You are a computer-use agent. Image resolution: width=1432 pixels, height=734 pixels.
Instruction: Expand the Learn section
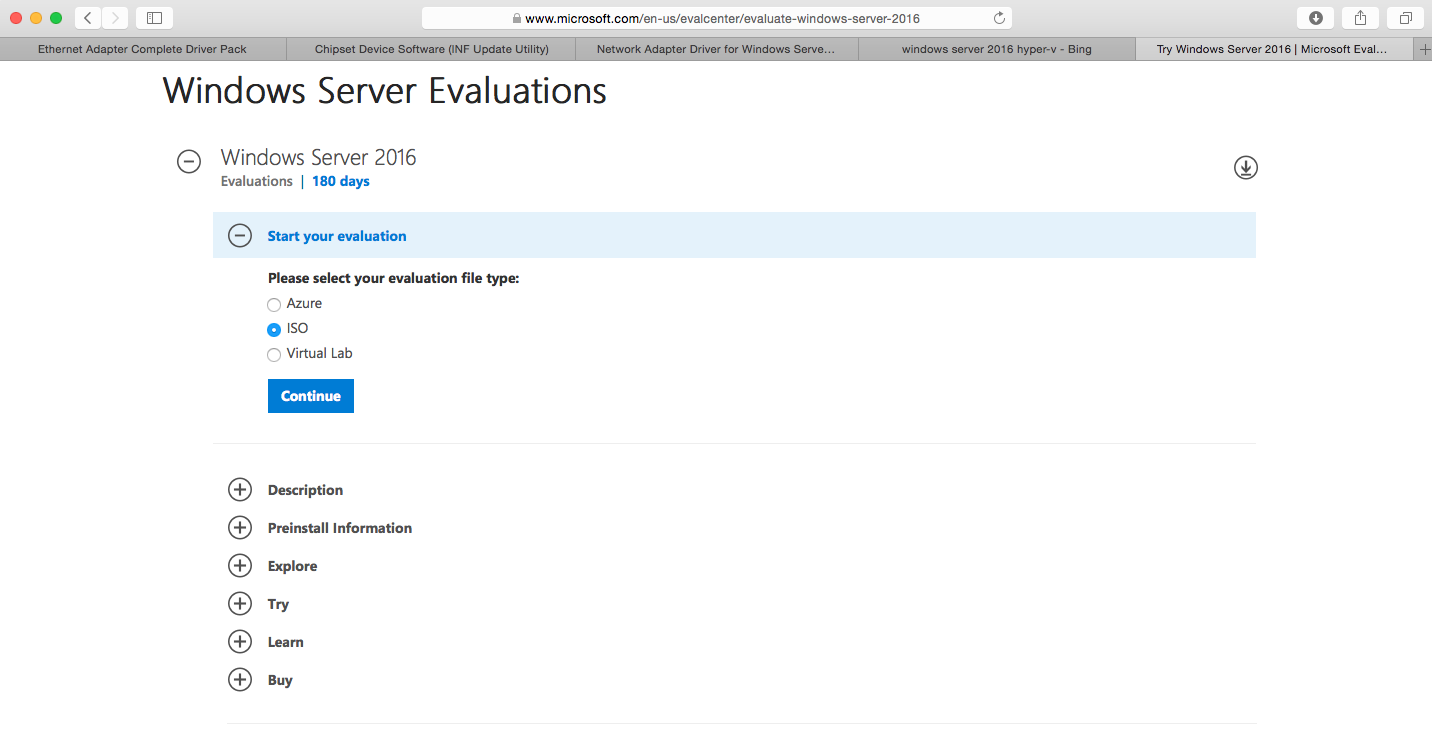[240, 642]
